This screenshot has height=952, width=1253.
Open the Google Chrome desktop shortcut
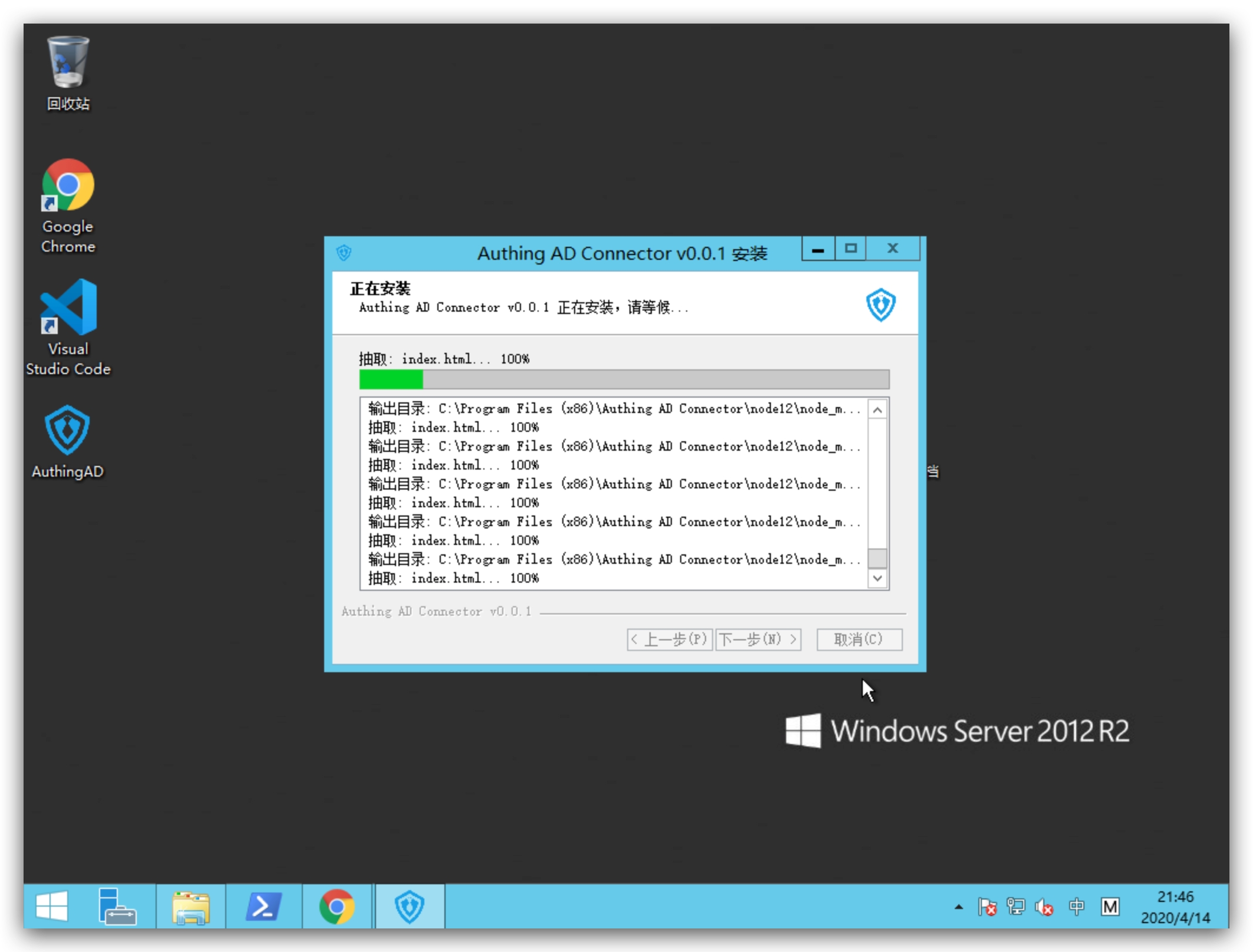[68, 205]
